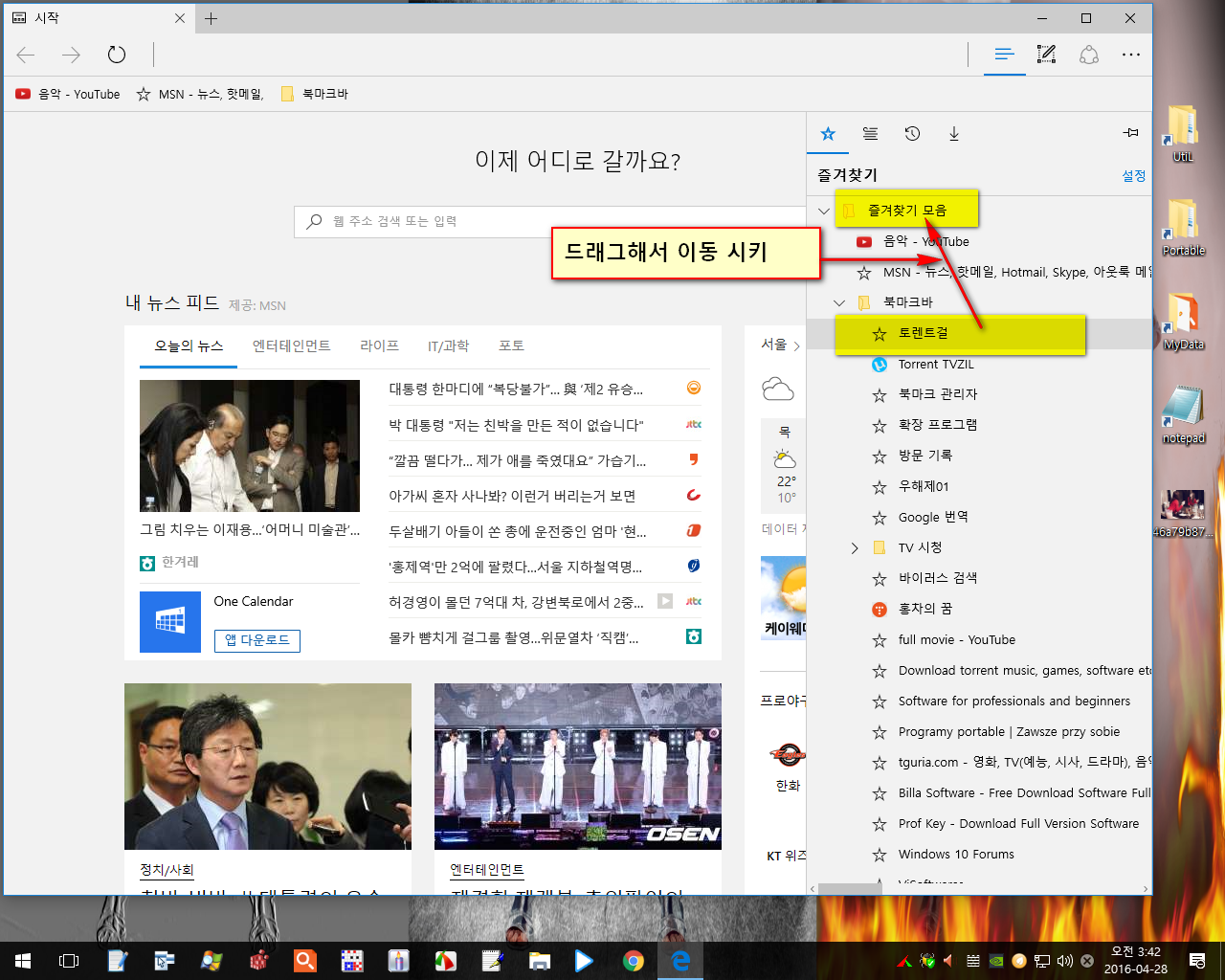
Task: Click the 앱 다운로드 button
Action: [257, 640]
